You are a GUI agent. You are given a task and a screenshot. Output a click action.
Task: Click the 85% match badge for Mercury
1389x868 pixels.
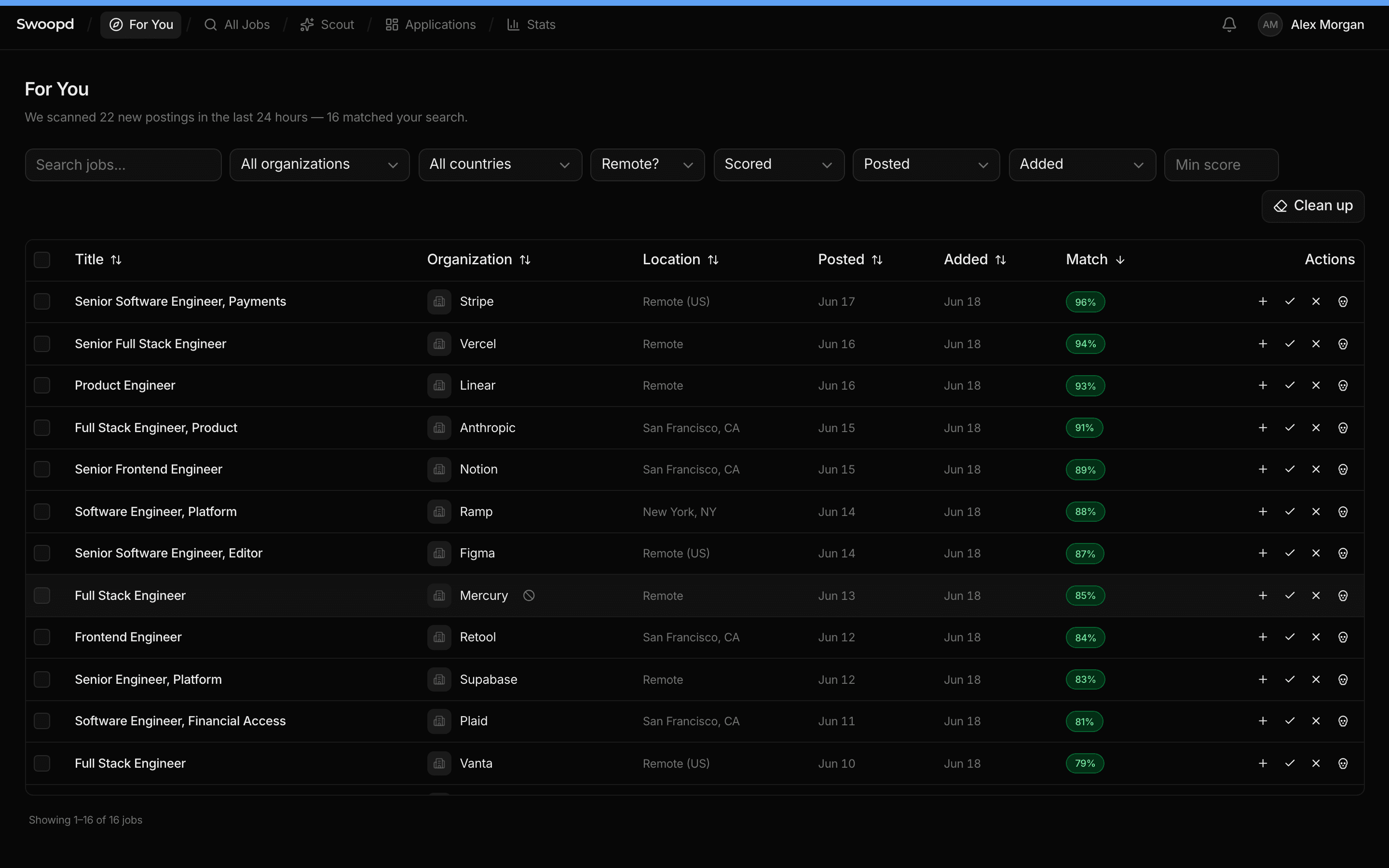click(x=1085, y=596)
